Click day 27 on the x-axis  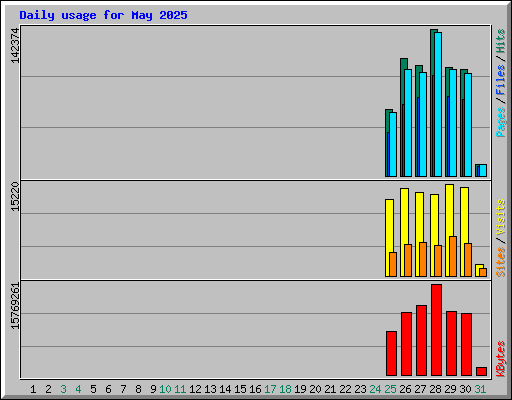(x=420, y=389)
